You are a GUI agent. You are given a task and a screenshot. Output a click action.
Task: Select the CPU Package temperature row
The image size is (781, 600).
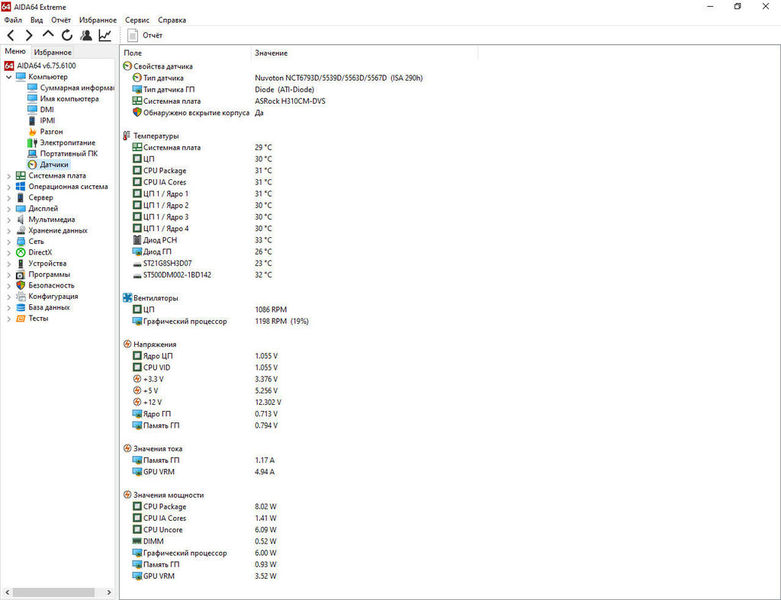click(x=202, y=170)
